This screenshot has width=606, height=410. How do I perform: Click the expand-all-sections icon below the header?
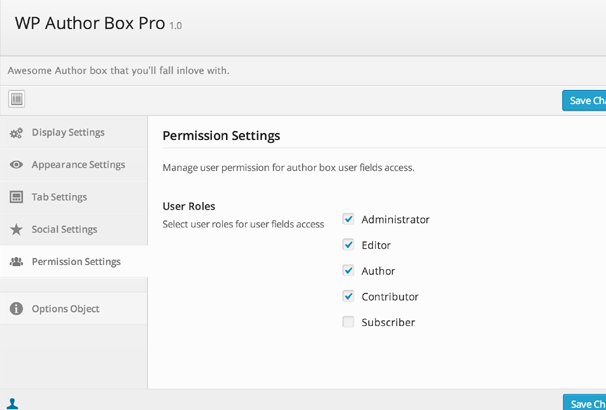[x=17, y=99]
